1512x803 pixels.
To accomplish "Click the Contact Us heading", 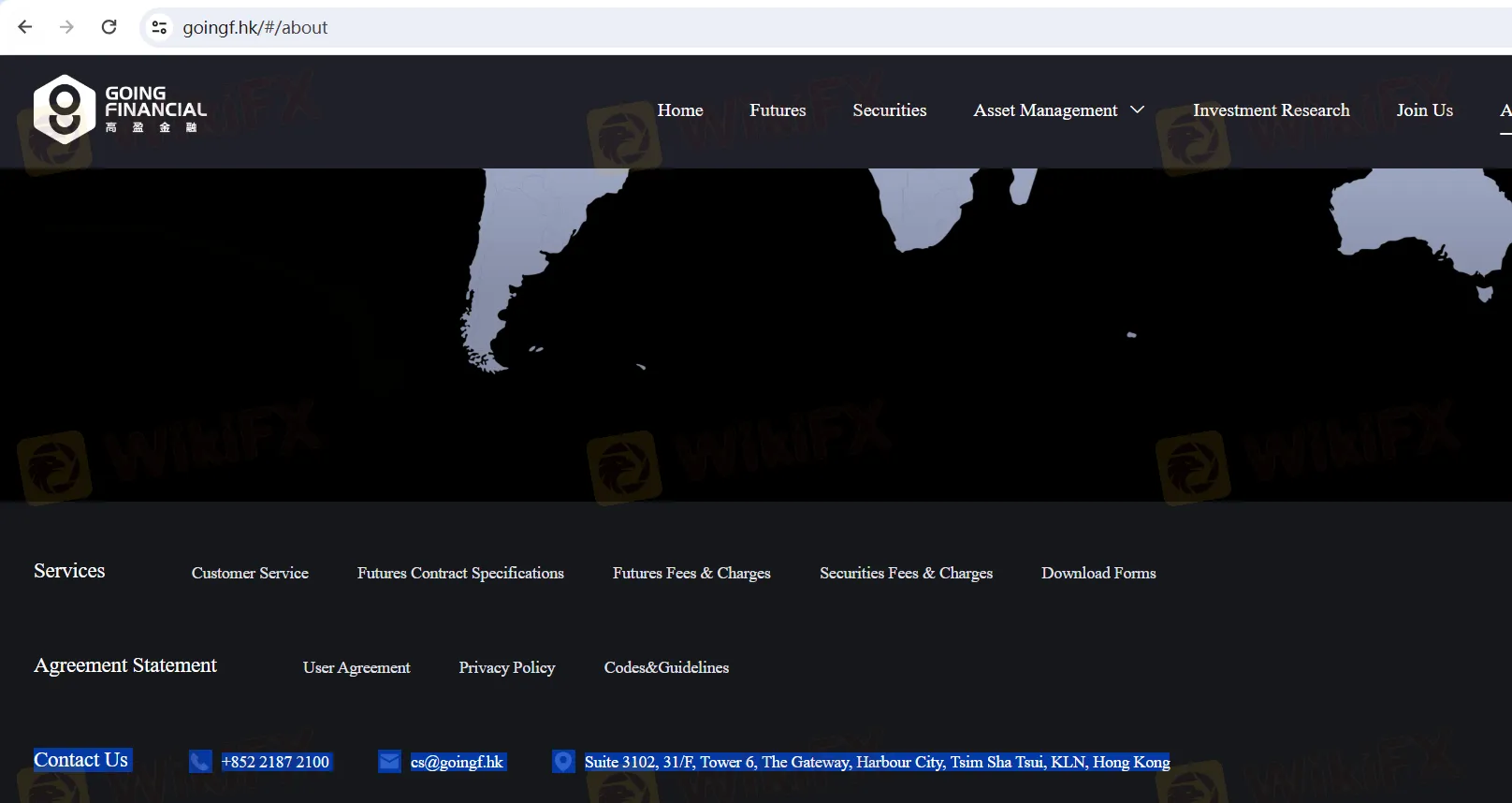I will [x=81, y=760].
